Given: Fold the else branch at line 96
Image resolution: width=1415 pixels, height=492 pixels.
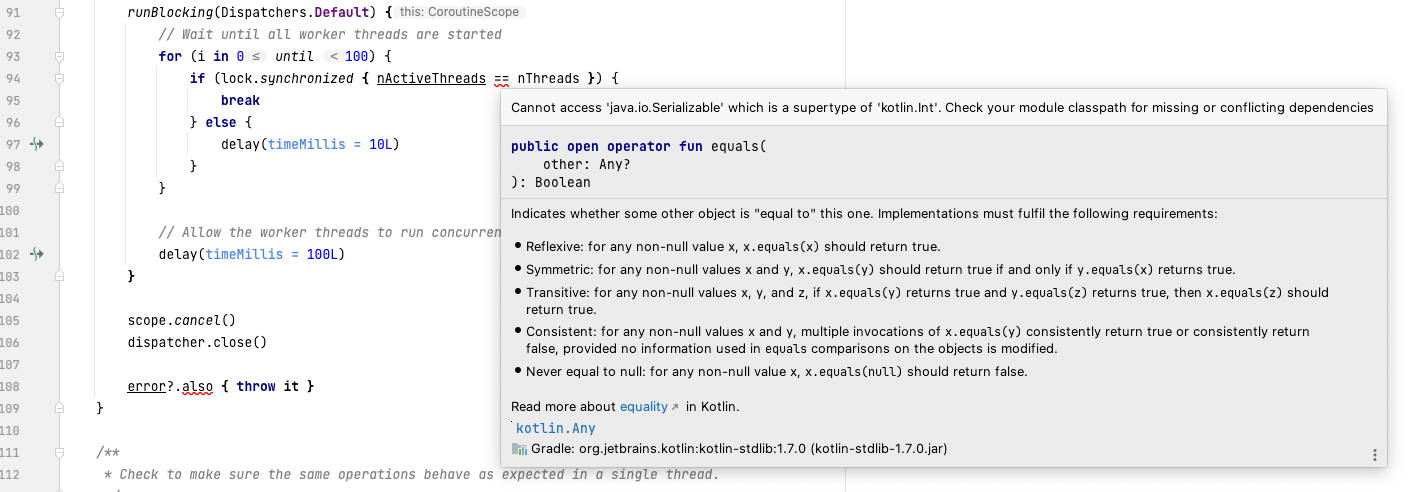Looking at the screenshot, I should (x=59, y=122).
